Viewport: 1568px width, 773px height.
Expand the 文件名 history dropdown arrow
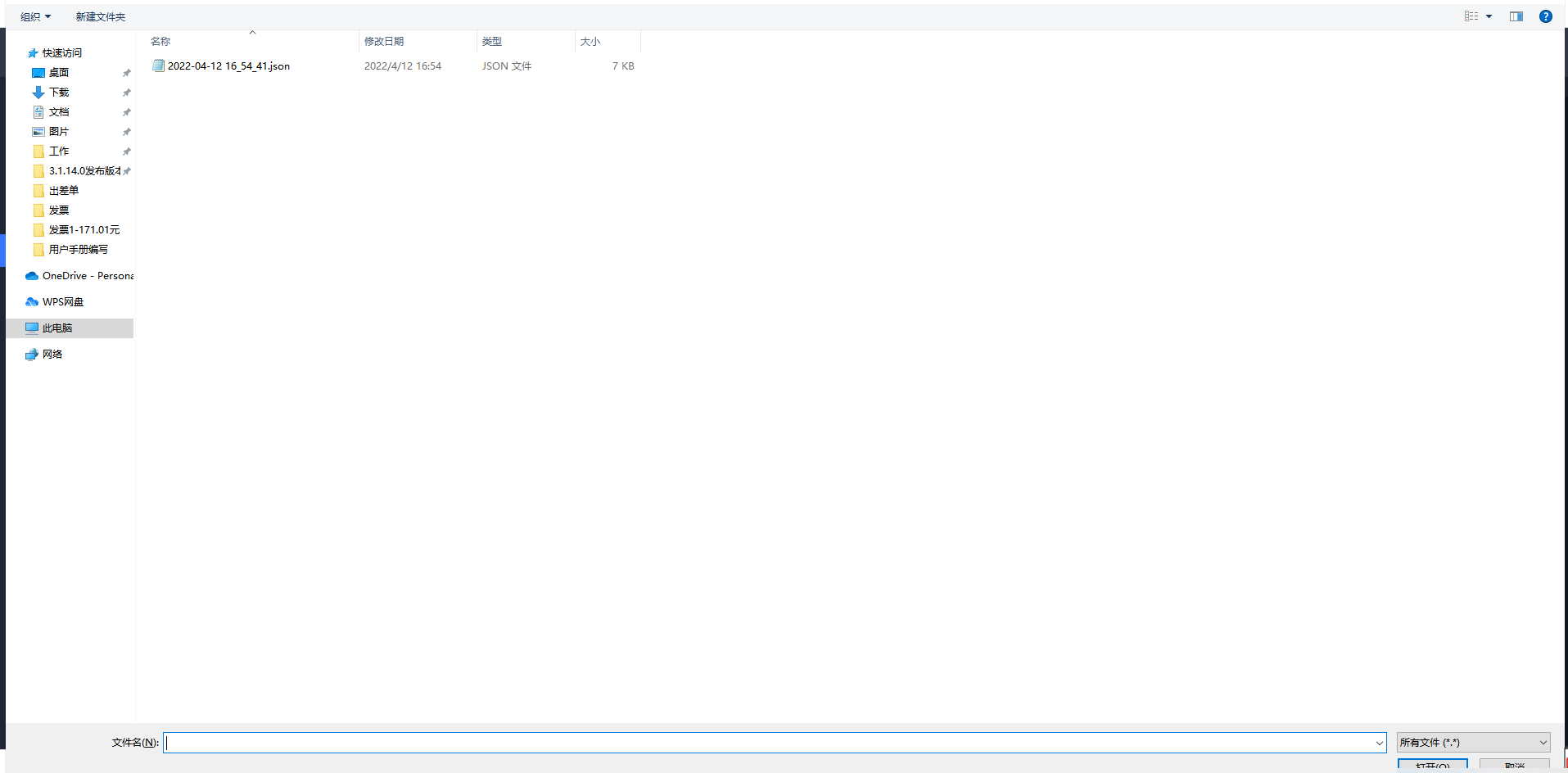(1379, 743)
